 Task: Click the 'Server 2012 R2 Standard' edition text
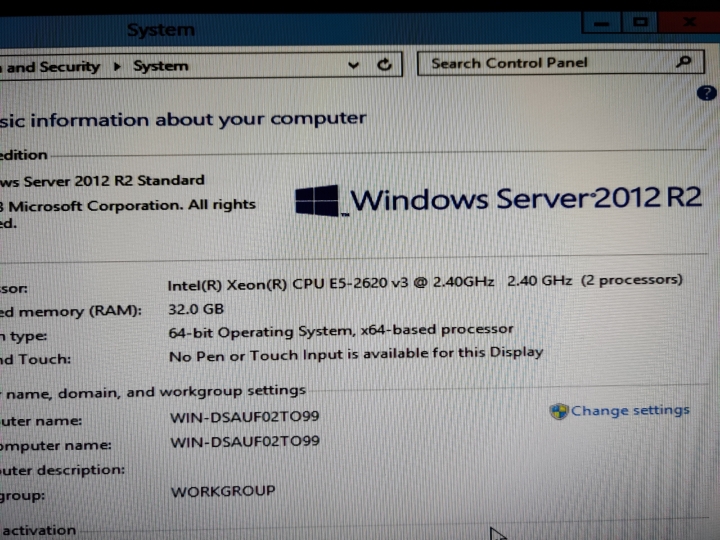(x=114, y=181)
